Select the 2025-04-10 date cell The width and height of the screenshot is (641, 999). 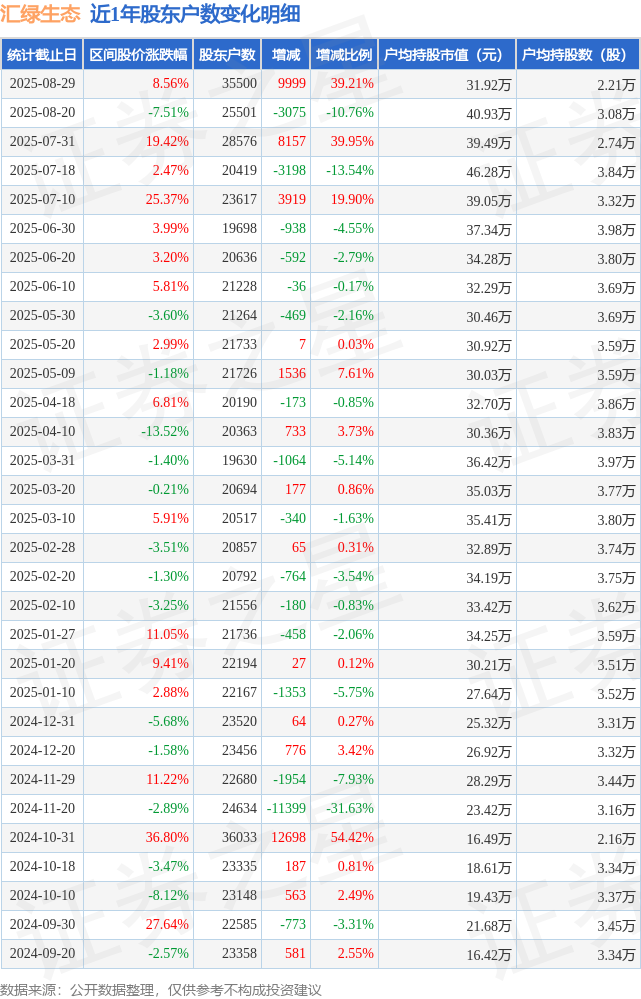tap(42, 431)
